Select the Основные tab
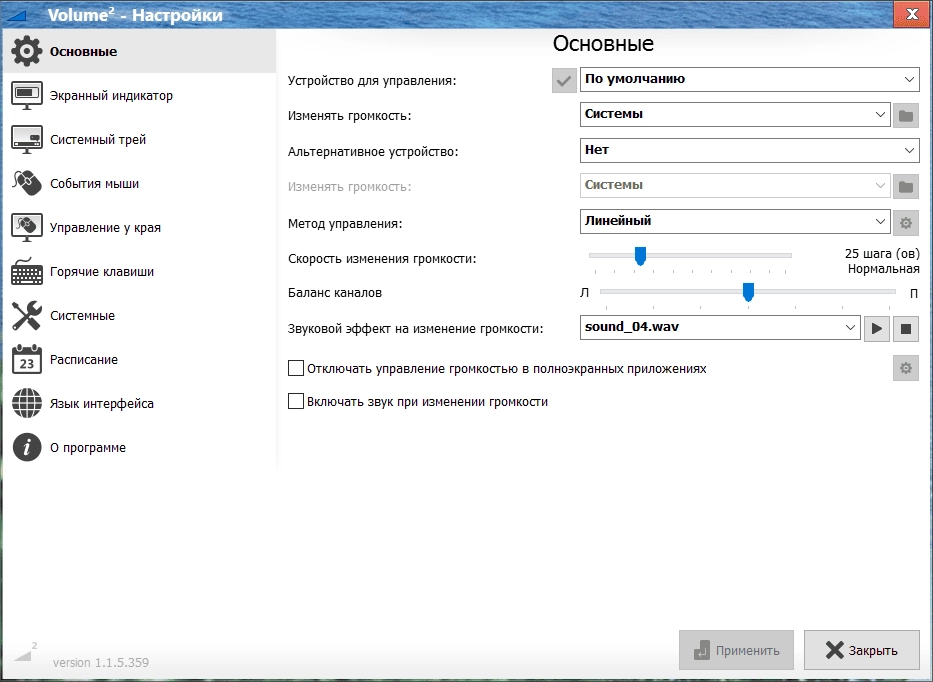 [x=140, y=51]
